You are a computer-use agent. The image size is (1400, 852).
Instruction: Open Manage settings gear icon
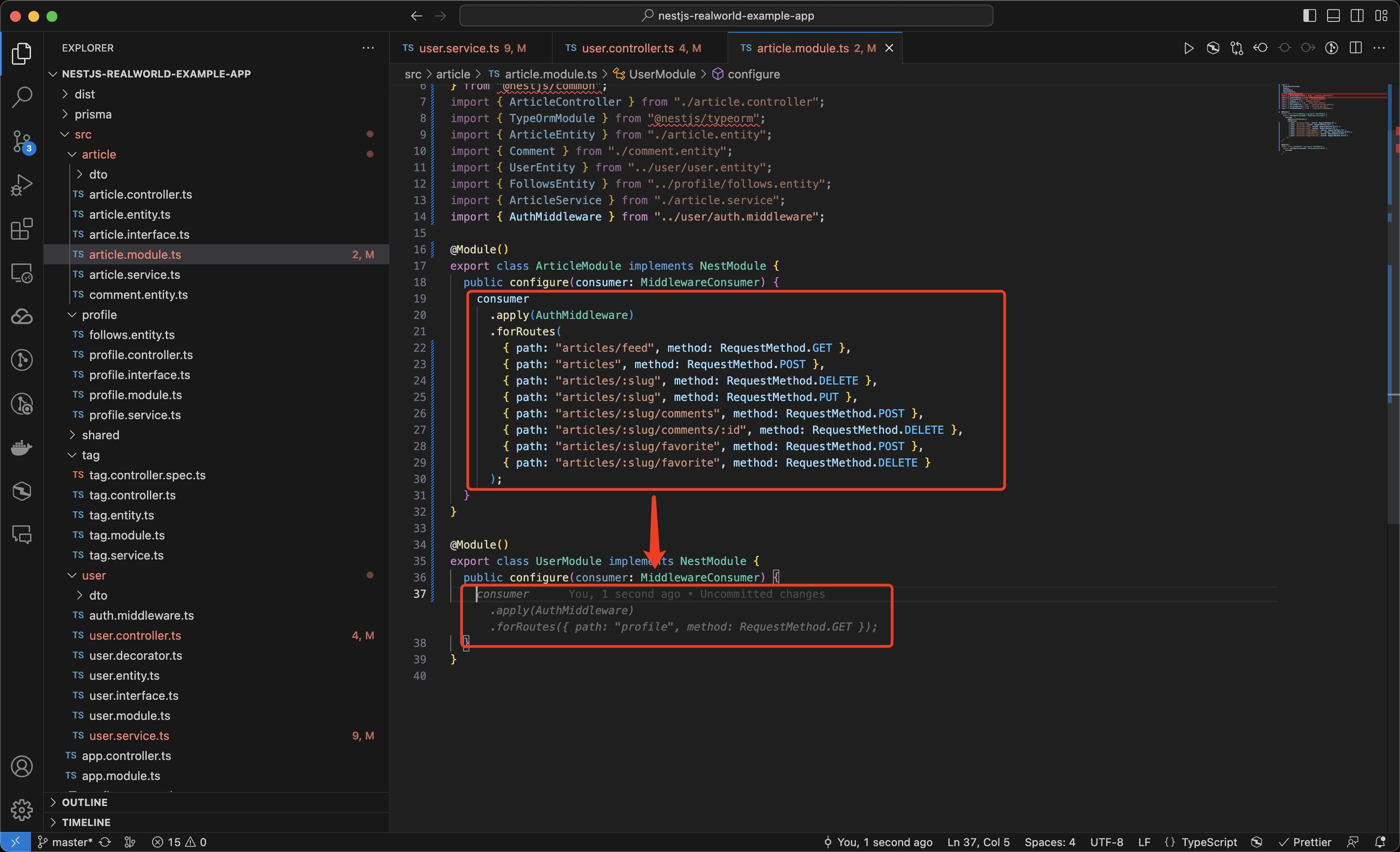click(x=21, y=809)
